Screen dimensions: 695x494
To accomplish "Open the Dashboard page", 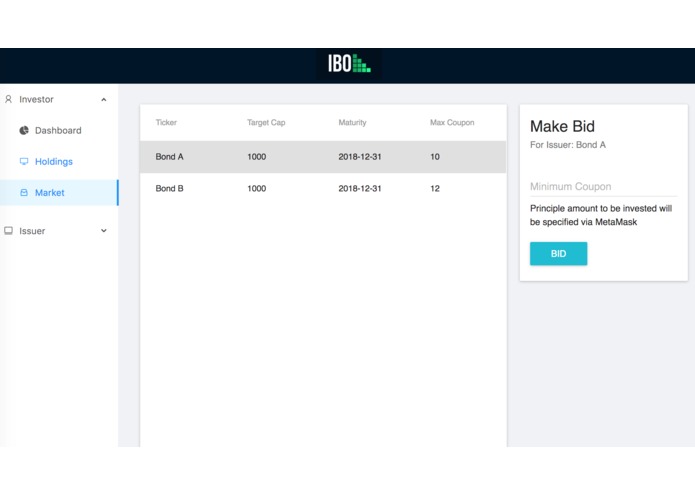I will click(58, 130).
